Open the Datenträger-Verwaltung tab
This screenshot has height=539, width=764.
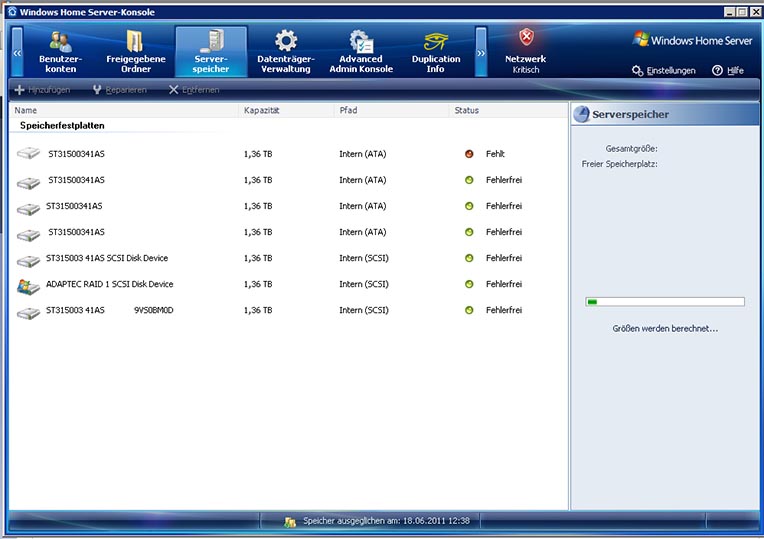(286, 52)
